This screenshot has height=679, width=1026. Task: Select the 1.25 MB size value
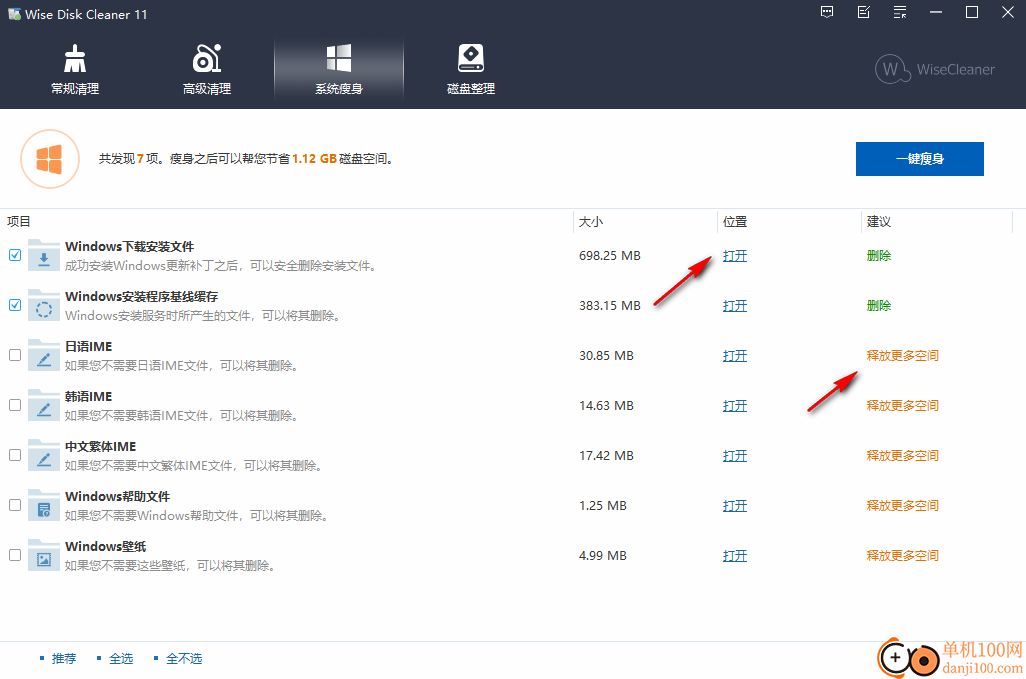603,506
